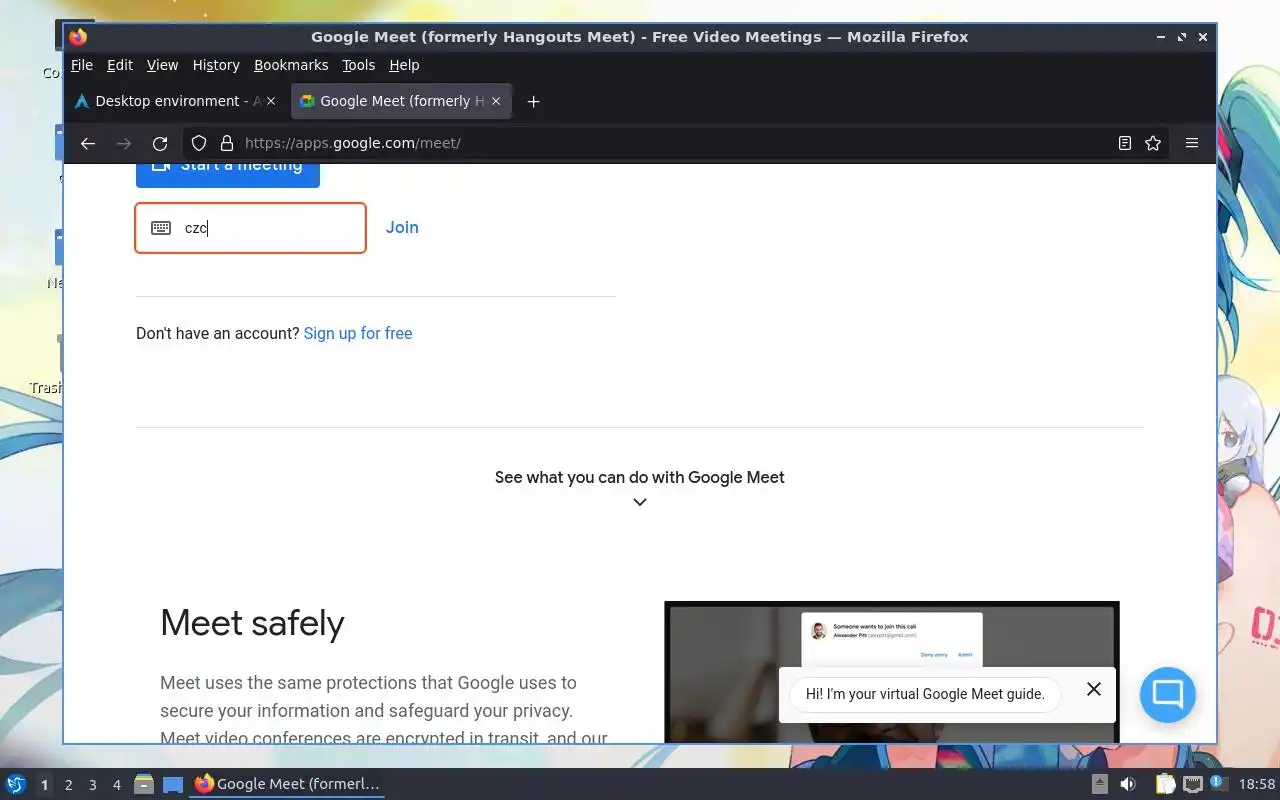Open the clipboard tray icon

(1166, 785)
